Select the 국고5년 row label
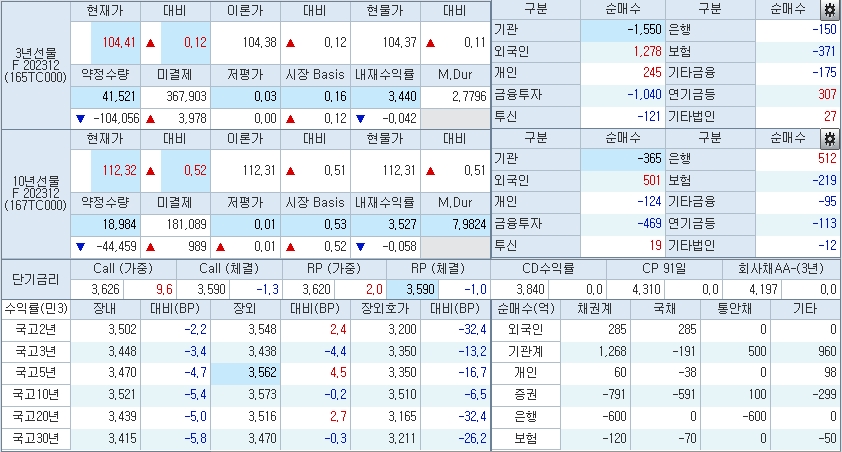This screenshot has height=452, width=842. coord(35,373)
